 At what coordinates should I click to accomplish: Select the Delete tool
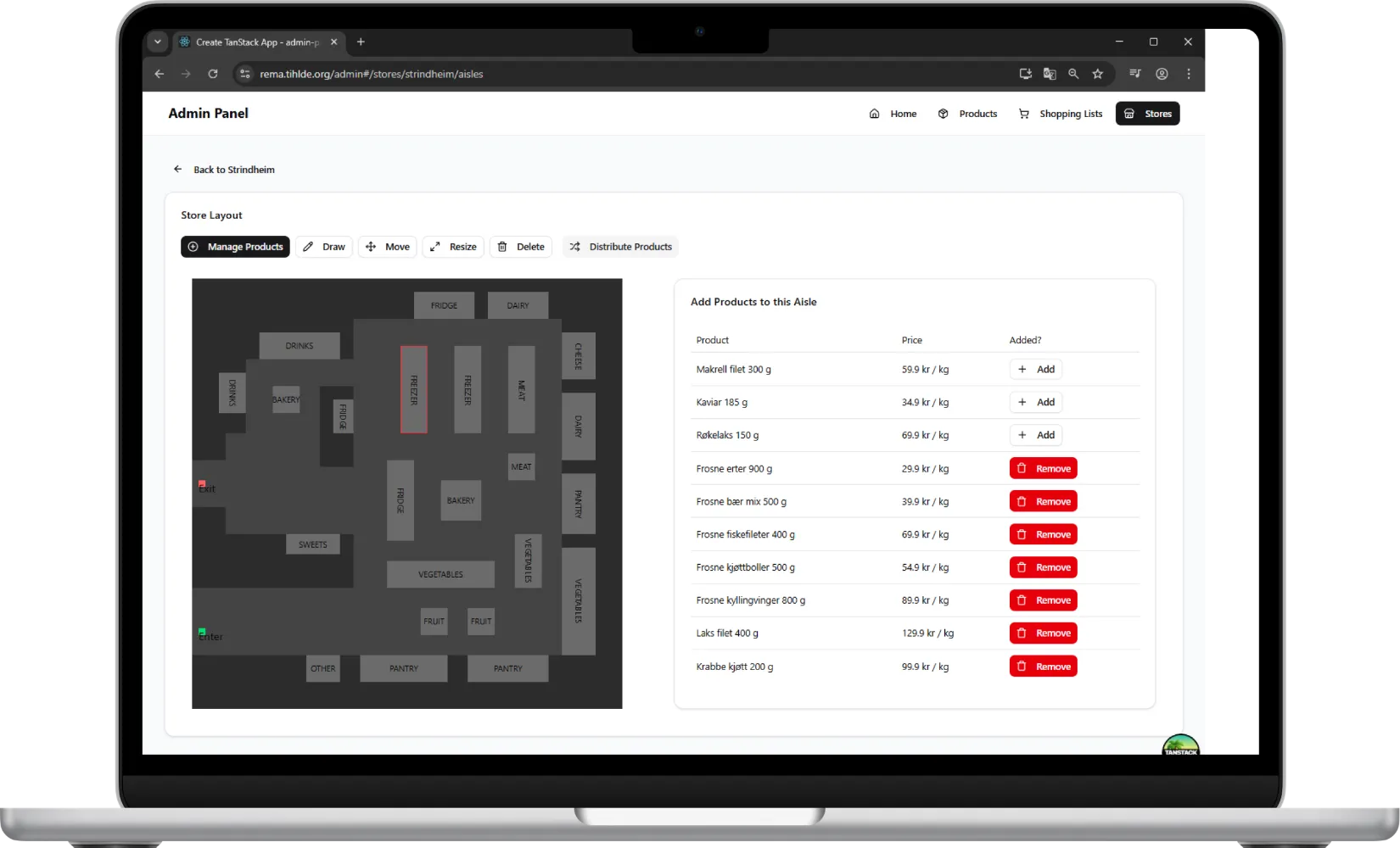click(x=521, y=247)
